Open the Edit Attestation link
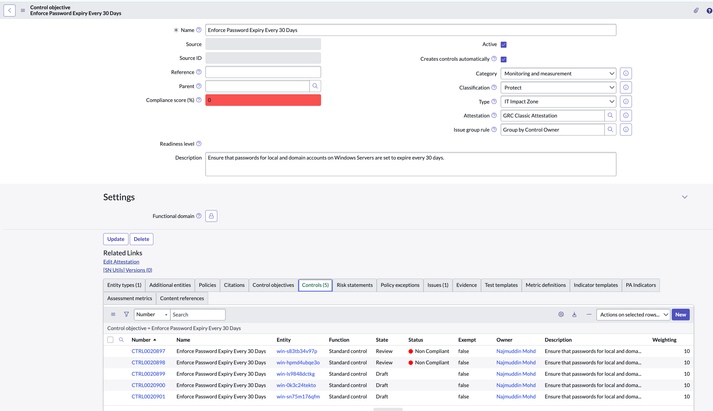The width and height of the screenshot is (713, 411). (x=121, y=262)
